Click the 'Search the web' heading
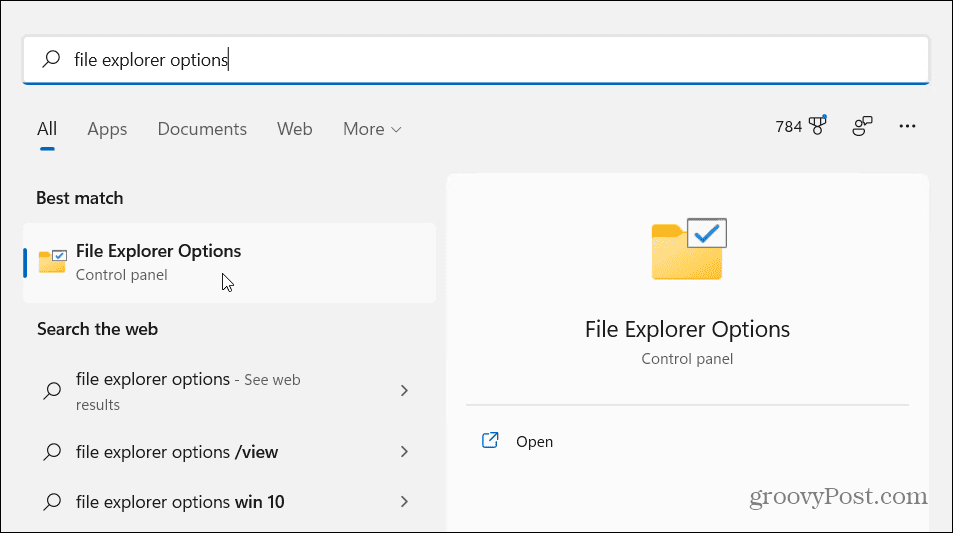The height and width of the screenshot is (533, 953). [97, 329]
